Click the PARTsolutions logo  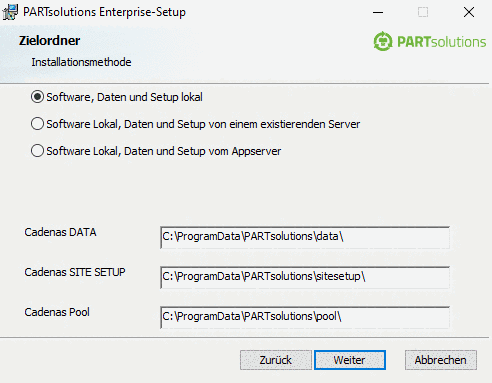430,42
